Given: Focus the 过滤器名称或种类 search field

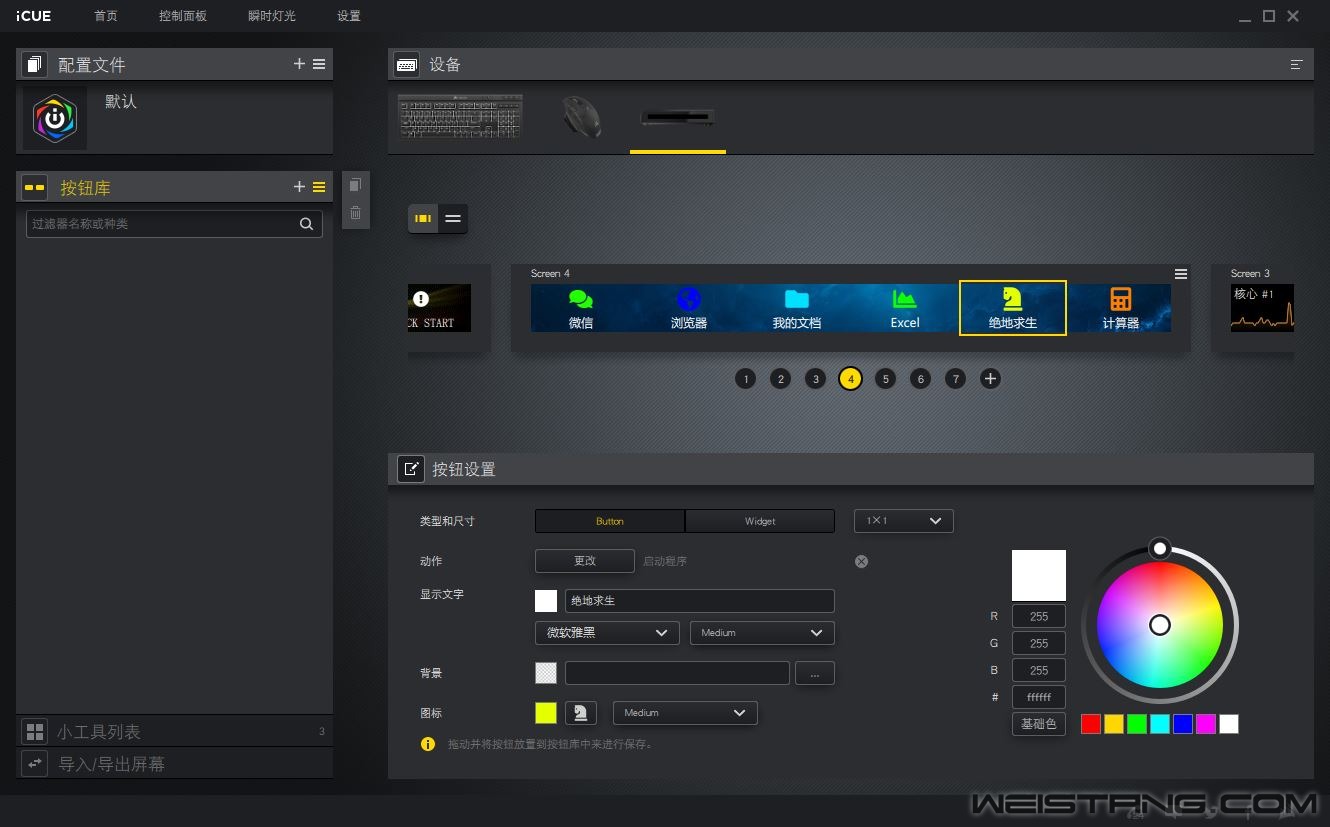Looking at the screenshot, I should [x=174, y=224].
